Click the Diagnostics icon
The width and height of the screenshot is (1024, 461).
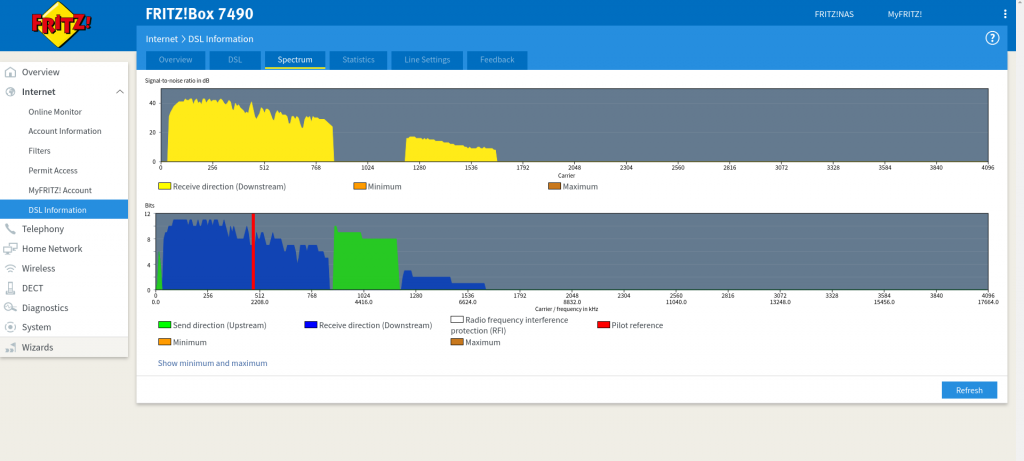tap(10, 308)
